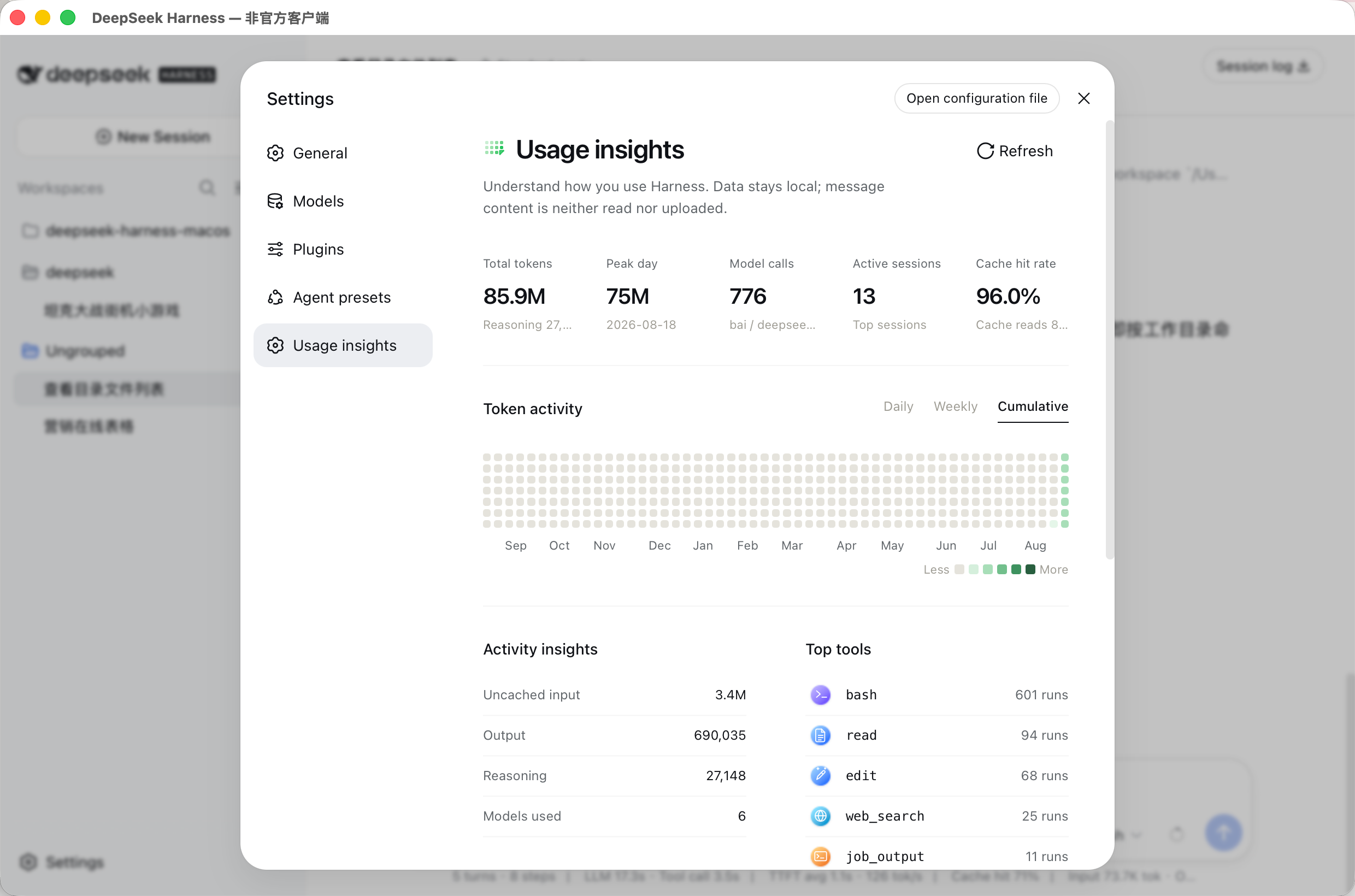Click the '68 runs' count
This screenshot has width=1355, height=896.
point(1044,775)
